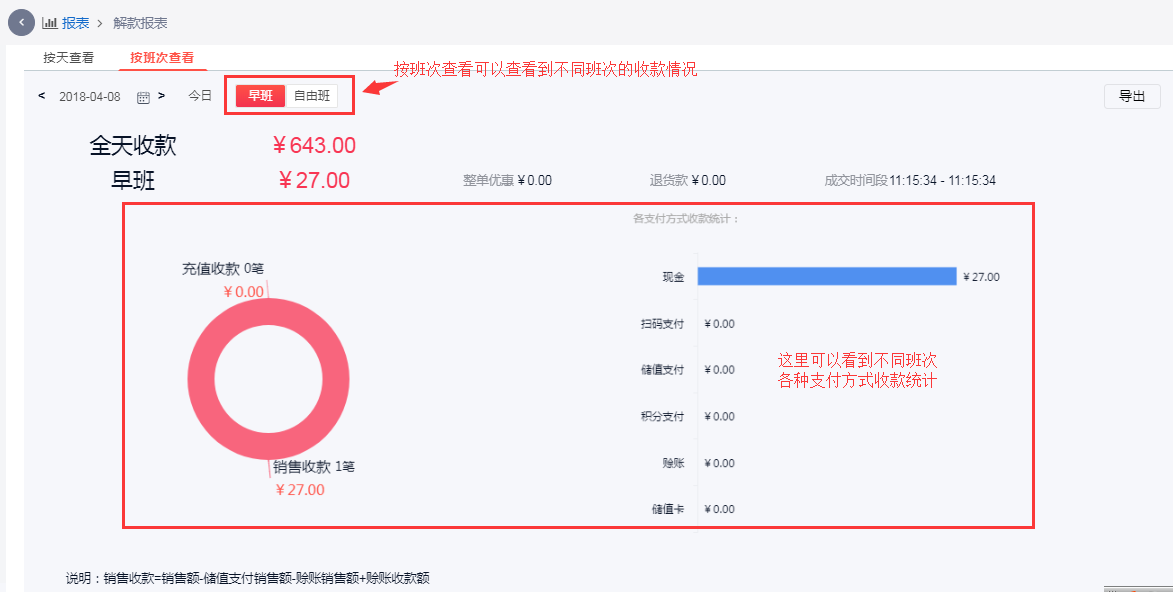Click the next date arrow

(162, 95)
